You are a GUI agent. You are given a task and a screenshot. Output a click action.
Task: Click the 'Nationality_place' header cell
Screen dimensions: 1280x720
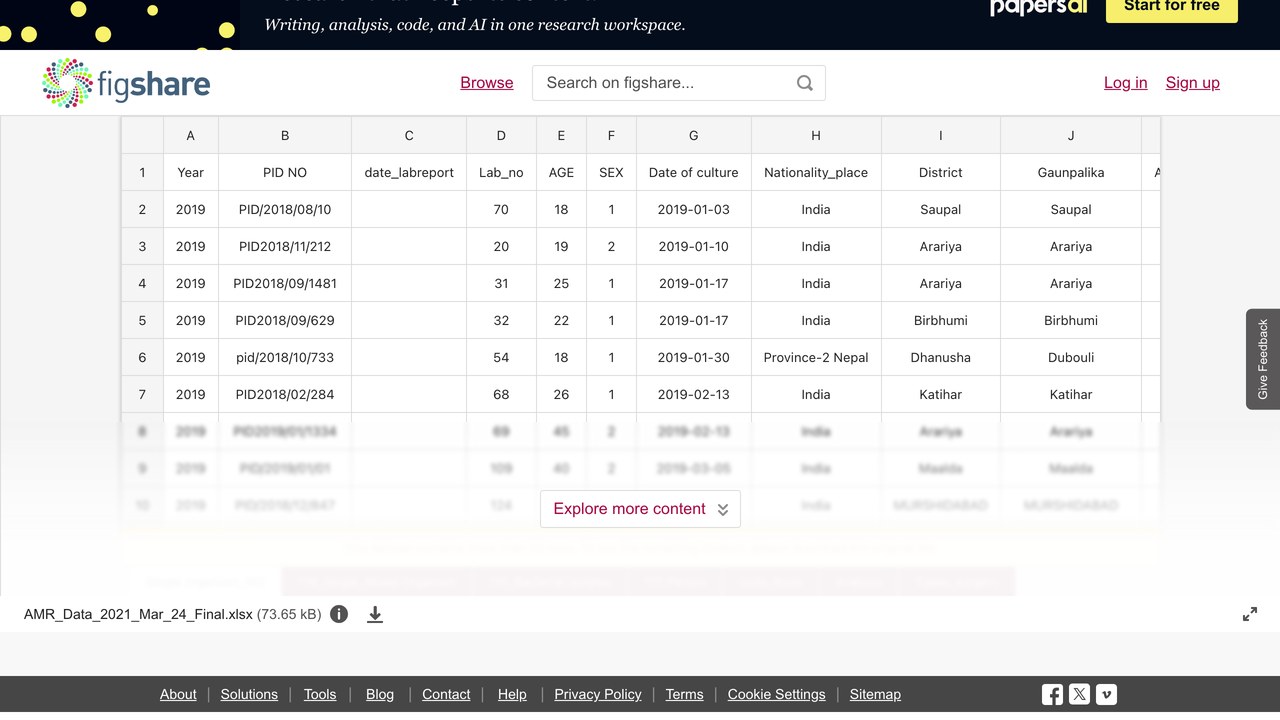click(816, 173)
